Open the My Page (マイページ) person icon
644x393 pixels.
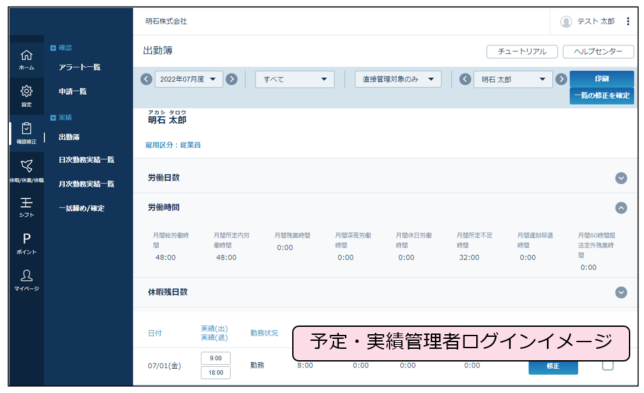point(26,280)
